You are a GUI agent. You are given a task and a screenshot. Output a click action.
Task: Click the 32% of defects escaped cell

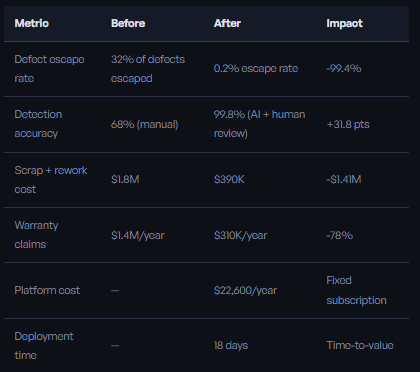click(x=148, y=69)
